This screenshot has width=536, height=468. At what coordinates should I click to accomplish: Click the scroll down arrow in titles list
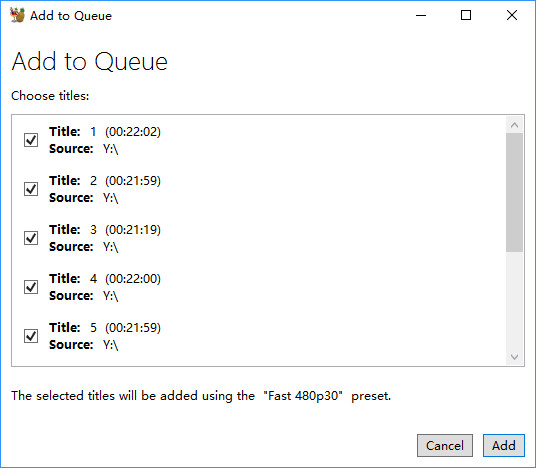[x=514, y=357]
